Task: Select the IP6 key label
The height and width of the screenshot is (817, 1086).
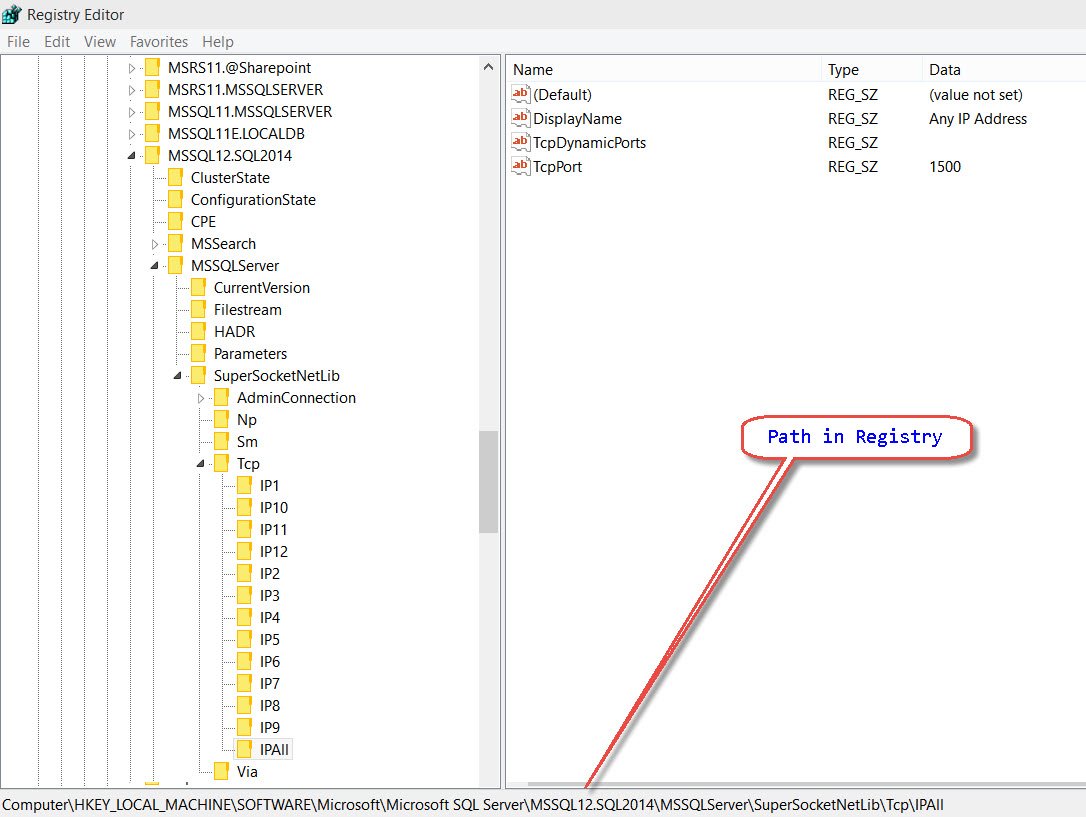Action: click(x=269, y=662)
